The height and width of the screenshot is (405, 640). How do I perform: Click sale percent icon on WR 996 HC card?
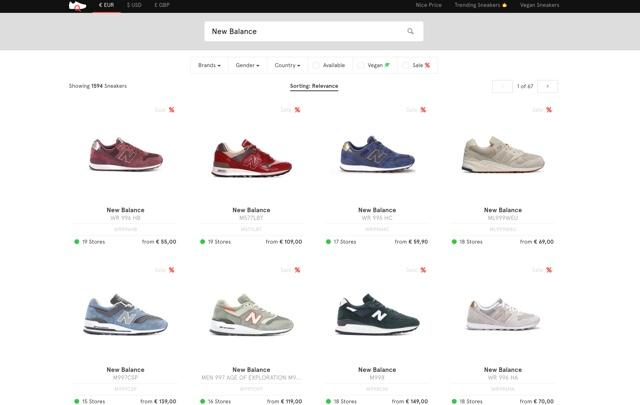pos(423,109)
